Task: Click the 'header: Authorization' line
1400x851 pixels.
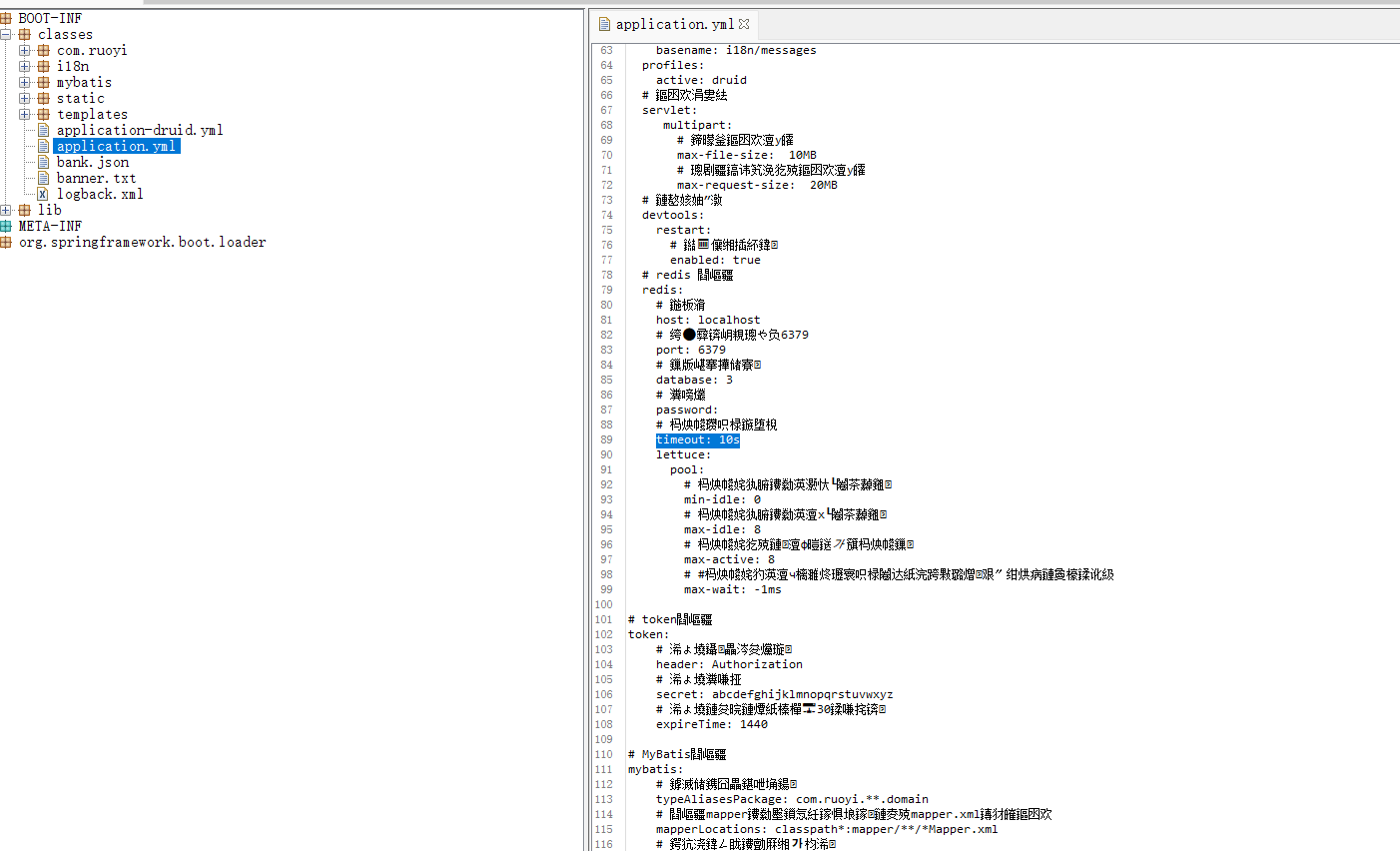Action: tap(729, 664)
